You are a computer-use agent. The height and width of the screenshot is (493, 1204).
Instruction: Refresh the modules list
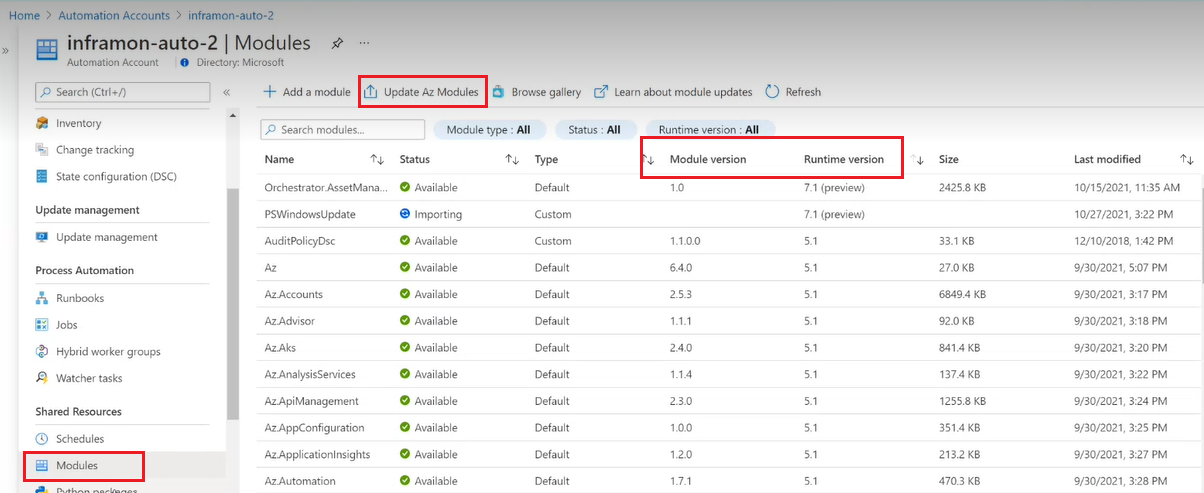tap(793, 92)
